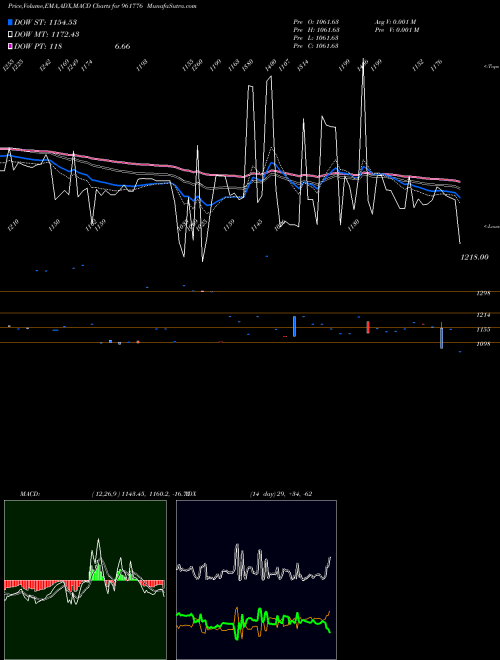Click the 'MACD:' panel heading
500x660 pixels.
point(30,494)
